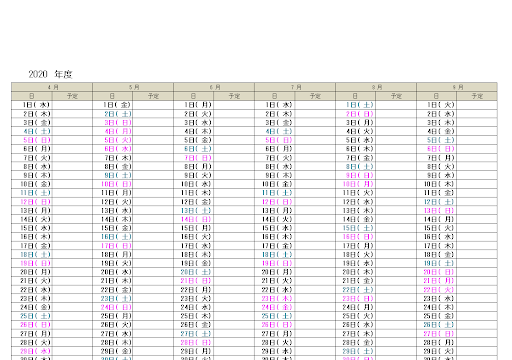Image resolution: width=512 pixels, height=360 pixels.
Task: Click the 予定 cell beside July 24日(金)
Action: (x=315, y=307)
